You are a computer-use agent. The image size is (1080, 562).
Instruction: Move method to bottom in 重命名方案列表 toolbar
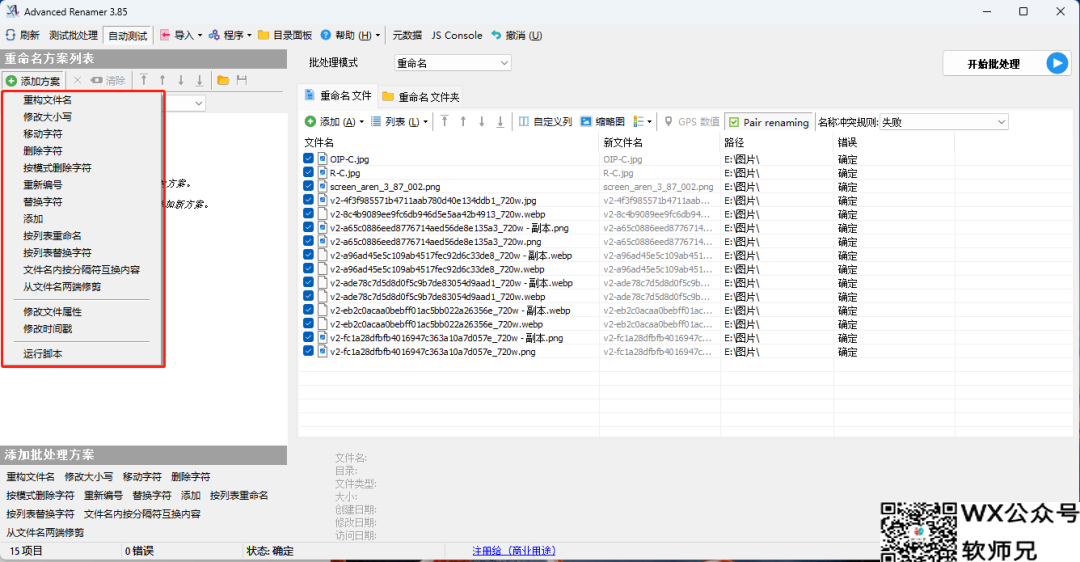(200, 80)
